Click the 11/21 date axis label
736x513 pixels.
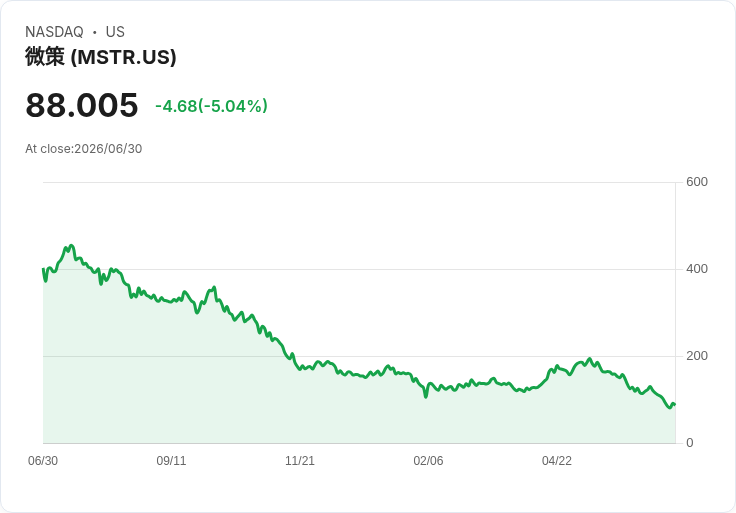coord(300,461)
